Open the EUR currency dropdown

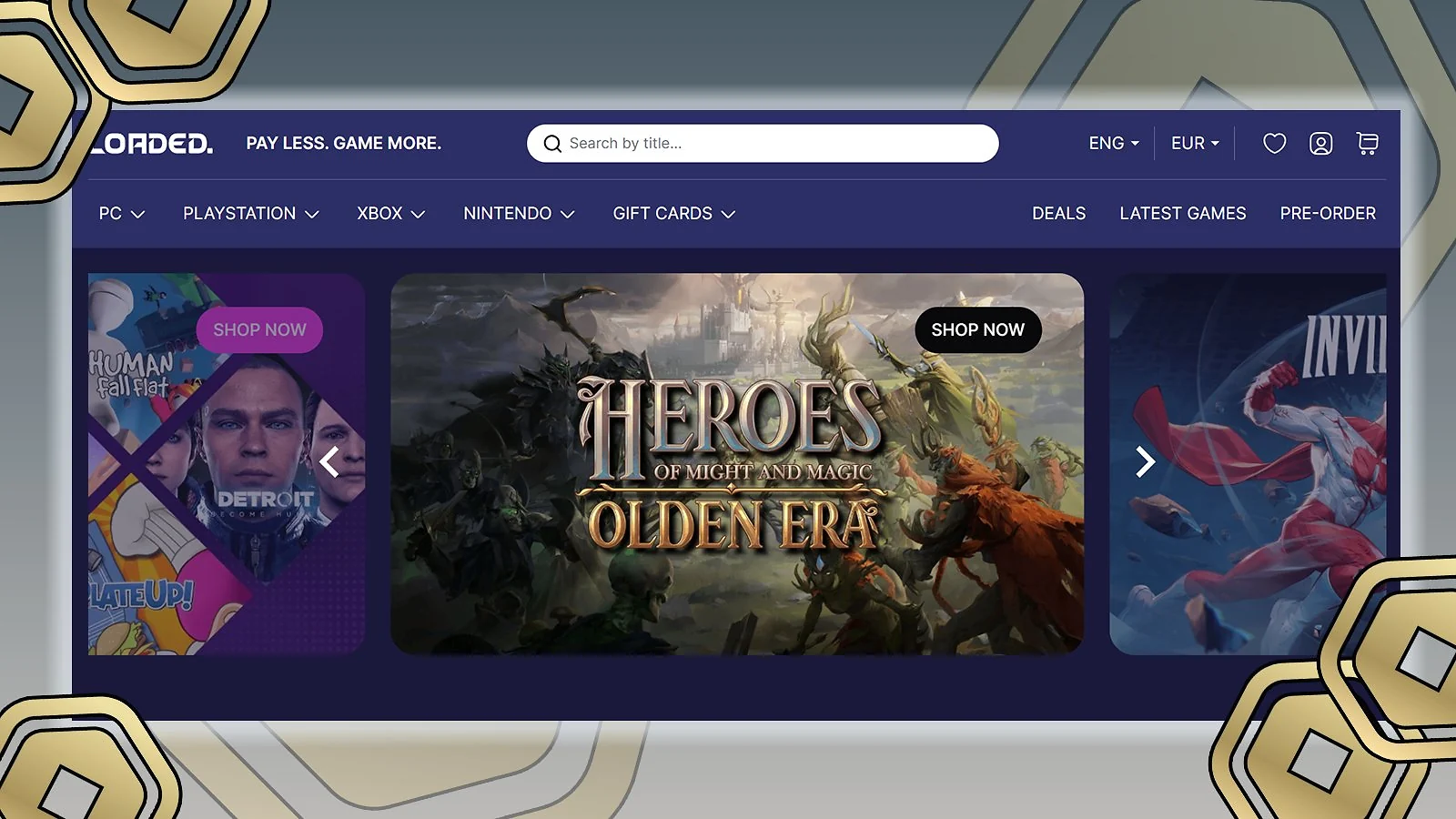point(1195,144)
